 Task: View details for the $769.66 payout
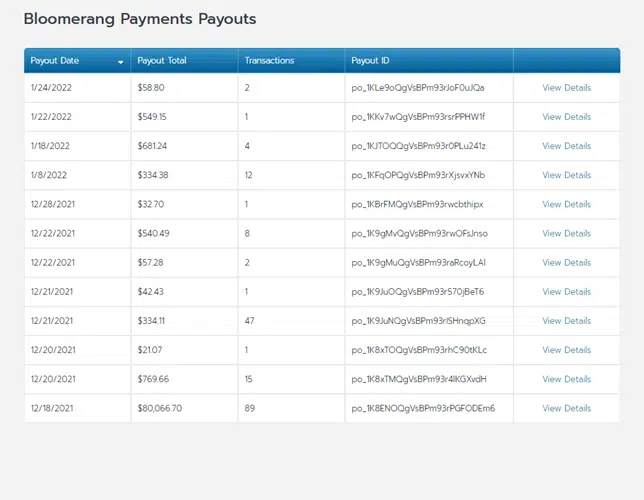[566, 379]
